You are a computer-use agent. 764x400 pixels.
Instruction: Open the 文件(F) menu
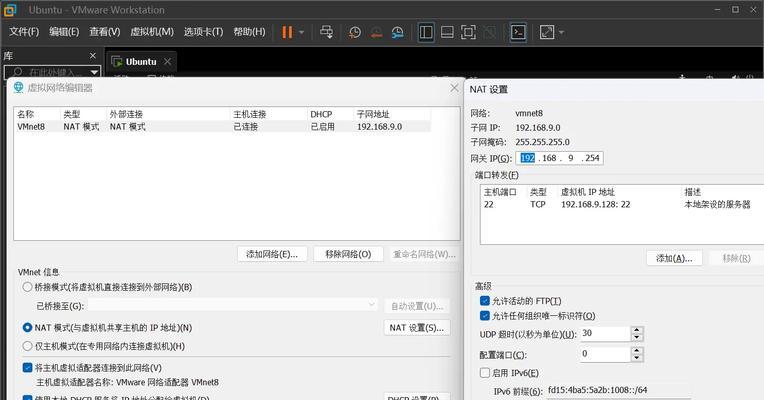[x=24, y=32]
